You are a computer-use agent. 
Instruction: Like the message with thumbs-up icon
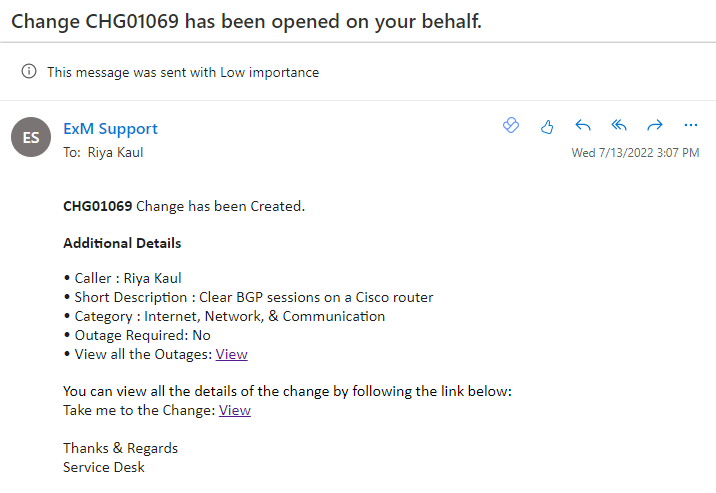click(547, 126)
